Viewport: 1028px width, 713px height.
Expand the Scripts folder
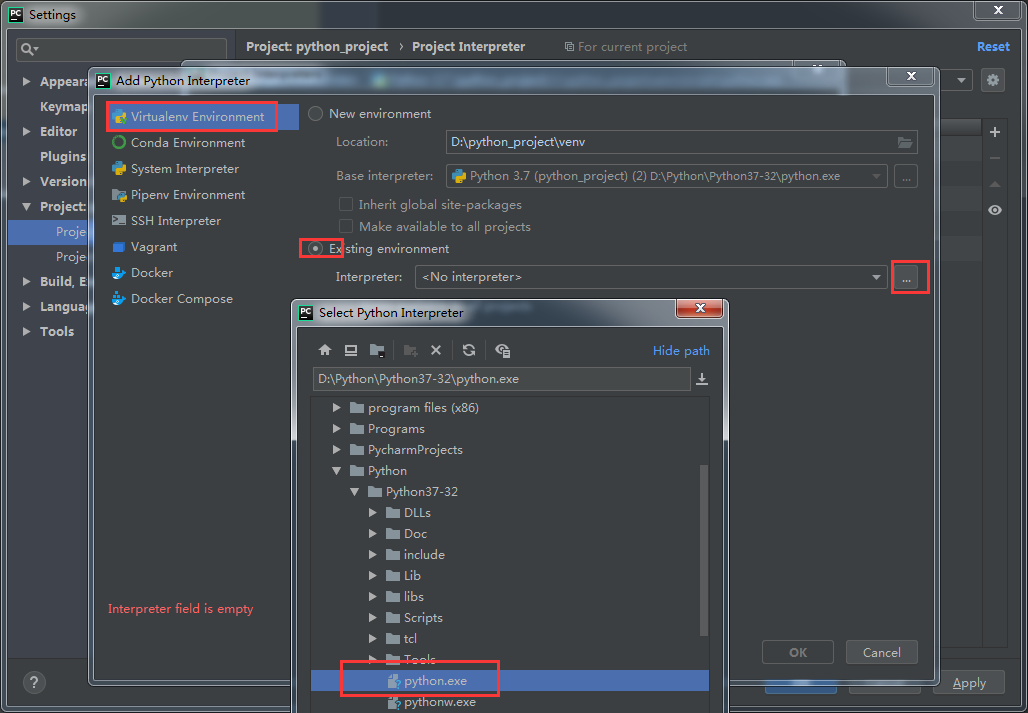point(372,617)
